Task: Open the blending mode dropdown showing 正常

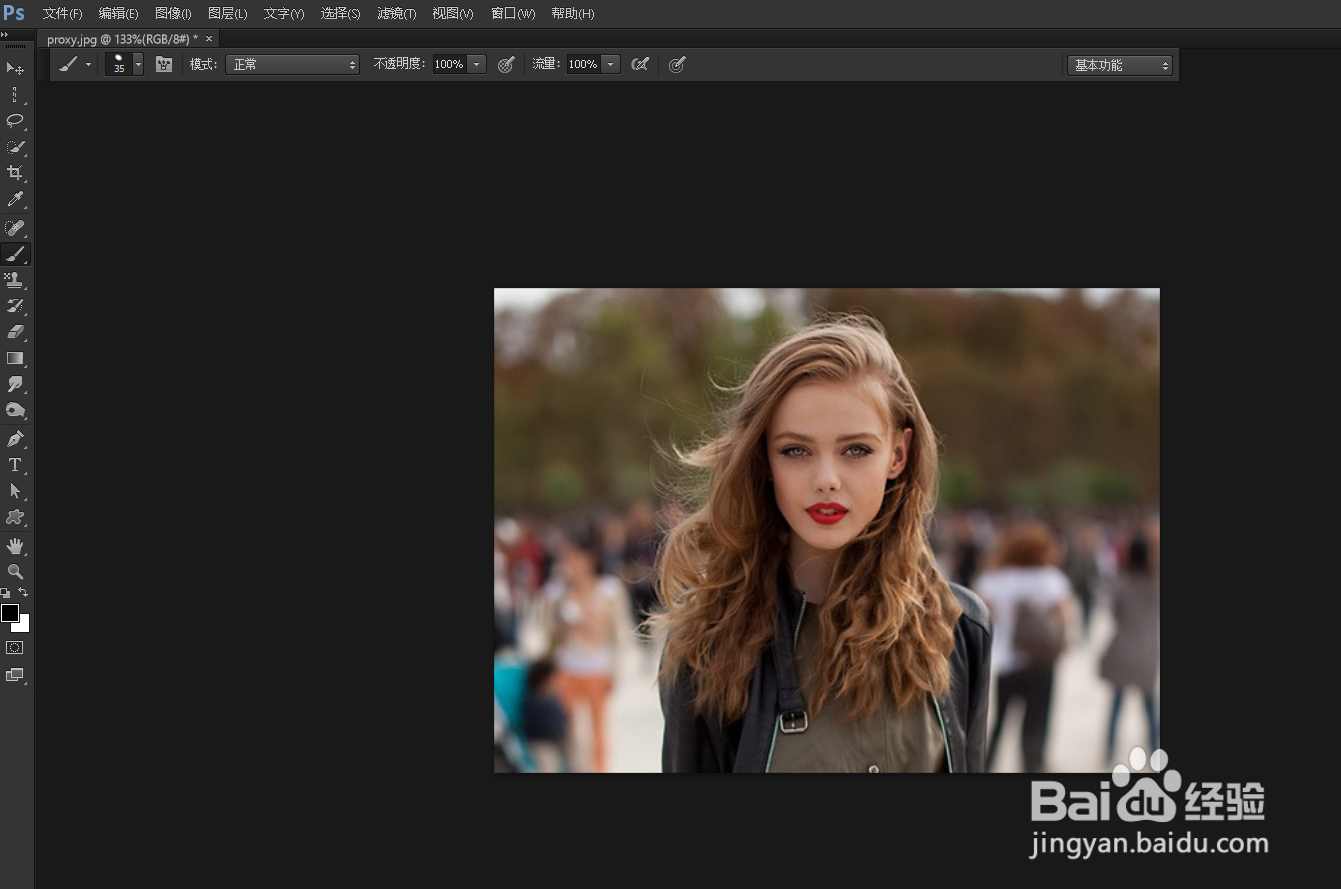Action: [x=292, y=64]
